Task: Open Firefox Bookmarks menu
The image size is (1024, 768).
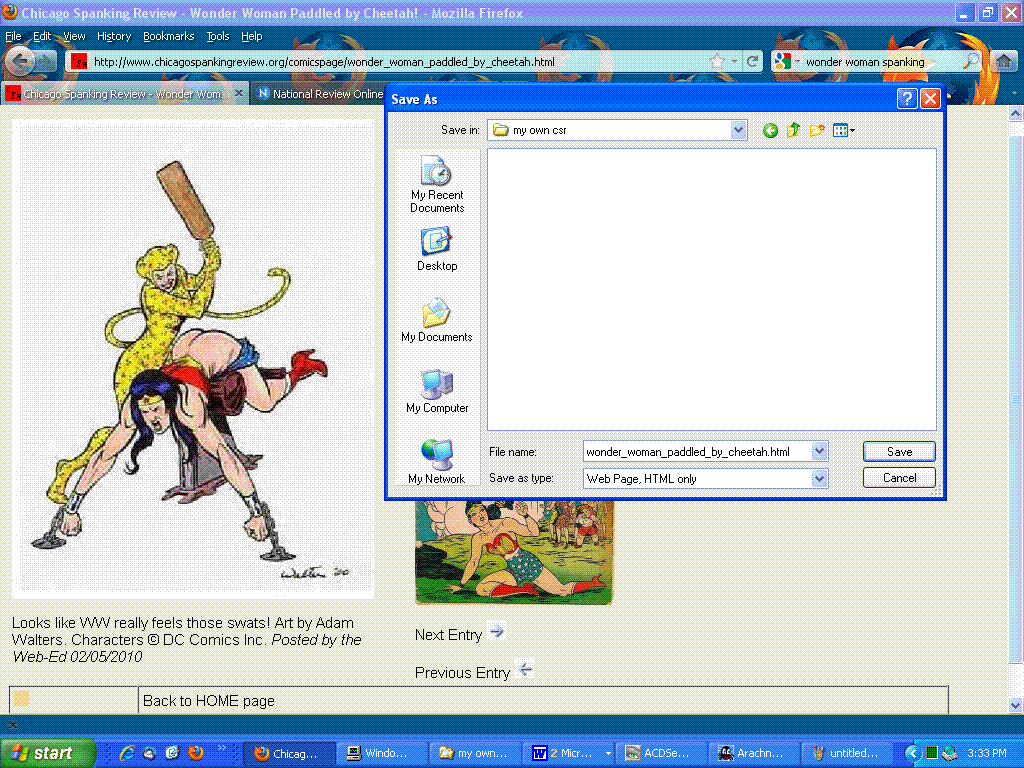Action: [x=168, y=37]
